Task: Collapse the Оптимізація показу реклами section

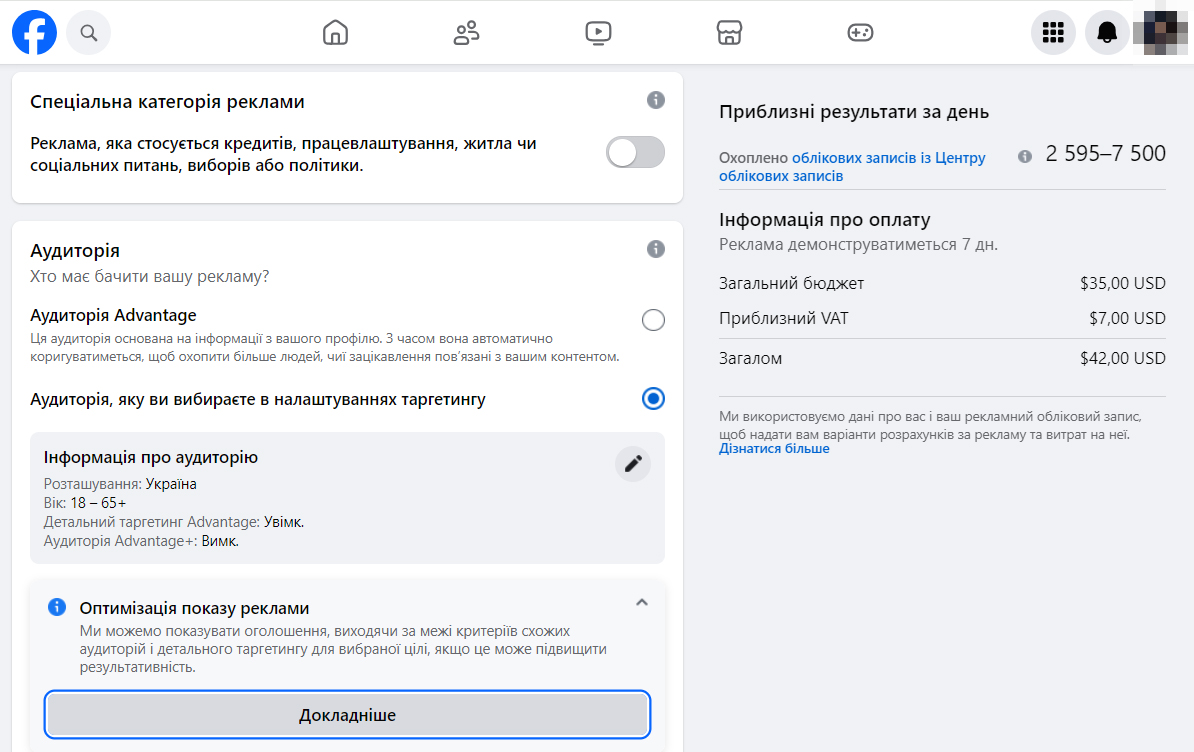Action: tap(644, 602)
